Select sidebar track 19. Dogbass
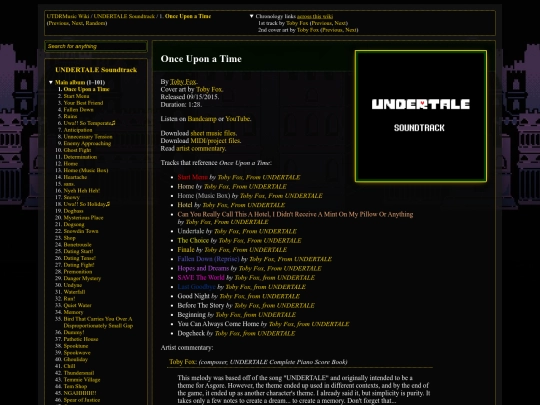The width and height of the screenshot is (540, 405). click(73, 211)
